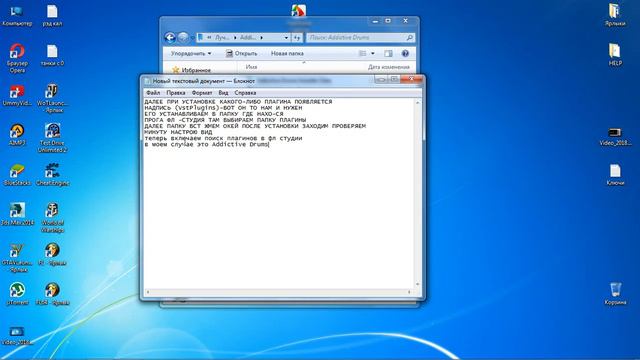Click the Луч... segment in Explorer address bar
The image size is (640, 360).
[x=222, y=38]
